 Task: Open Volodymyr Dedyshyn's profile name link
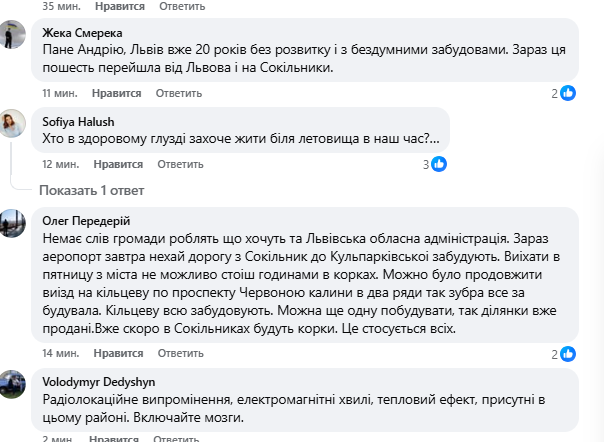(99, 381)
